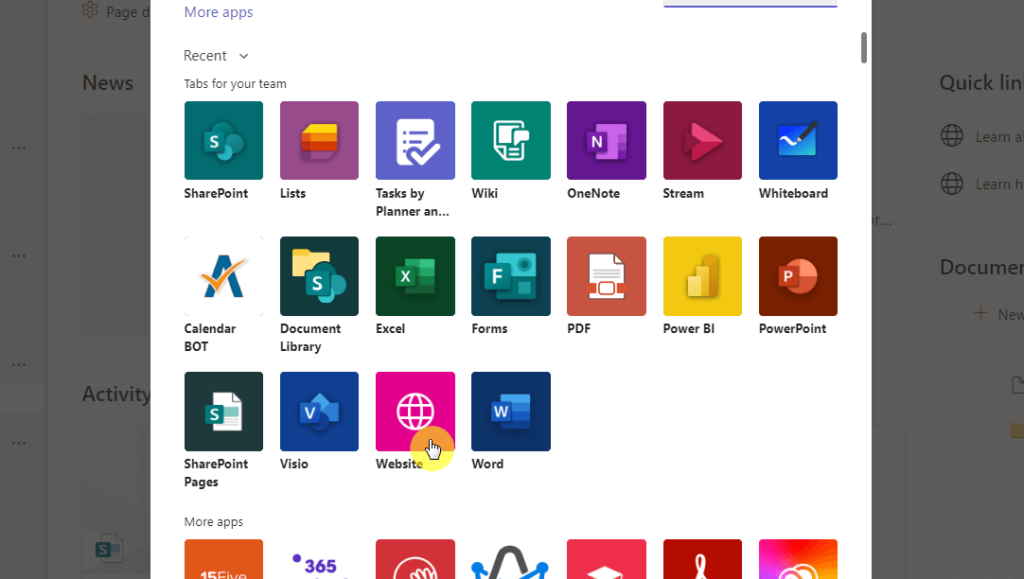Open the graduation cap app tile
This screenshot has height=579, width=1024.
[607, 559]
